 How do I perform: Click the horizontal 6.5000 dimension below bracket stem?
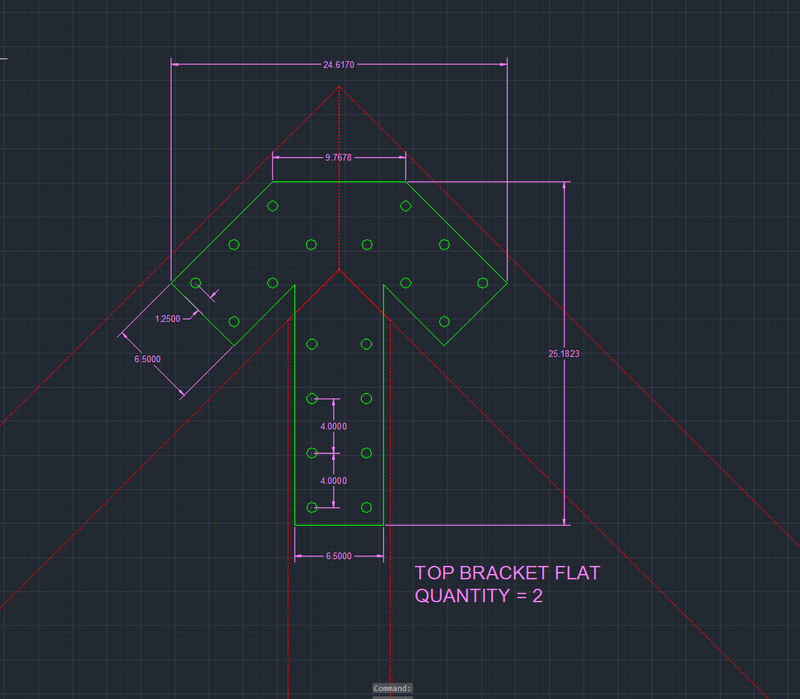(x=339, y=556)
